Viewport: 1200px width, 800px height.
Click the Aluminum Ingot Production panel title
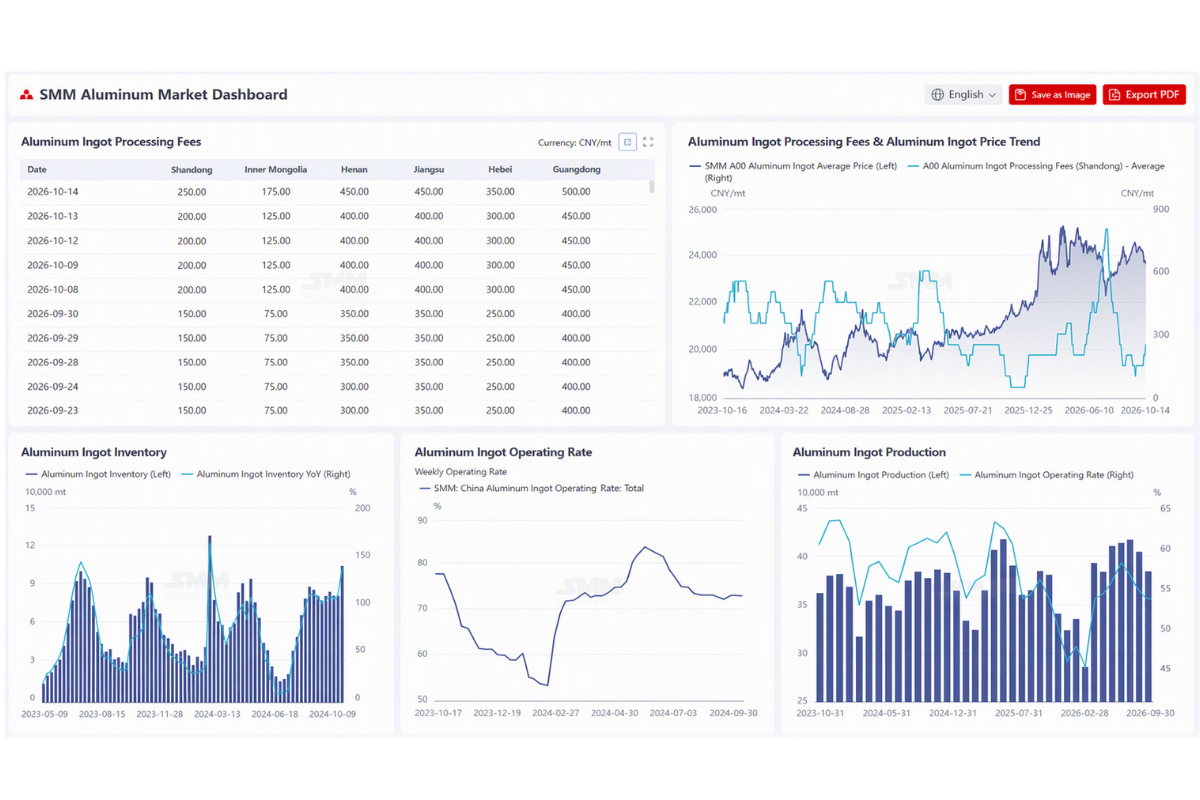click(x=869, y=452)
